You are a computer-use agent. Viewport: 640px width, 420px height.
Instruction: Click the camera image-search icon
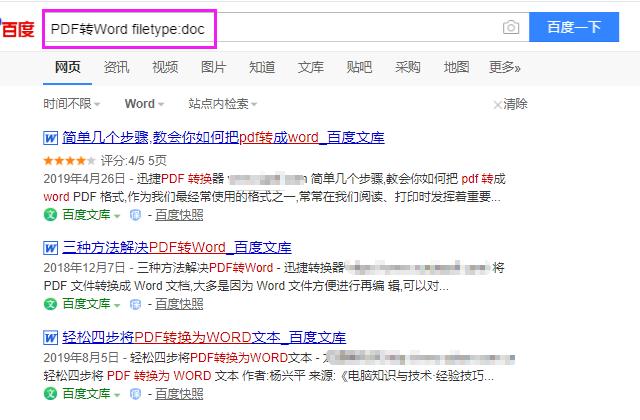(511, 27)
